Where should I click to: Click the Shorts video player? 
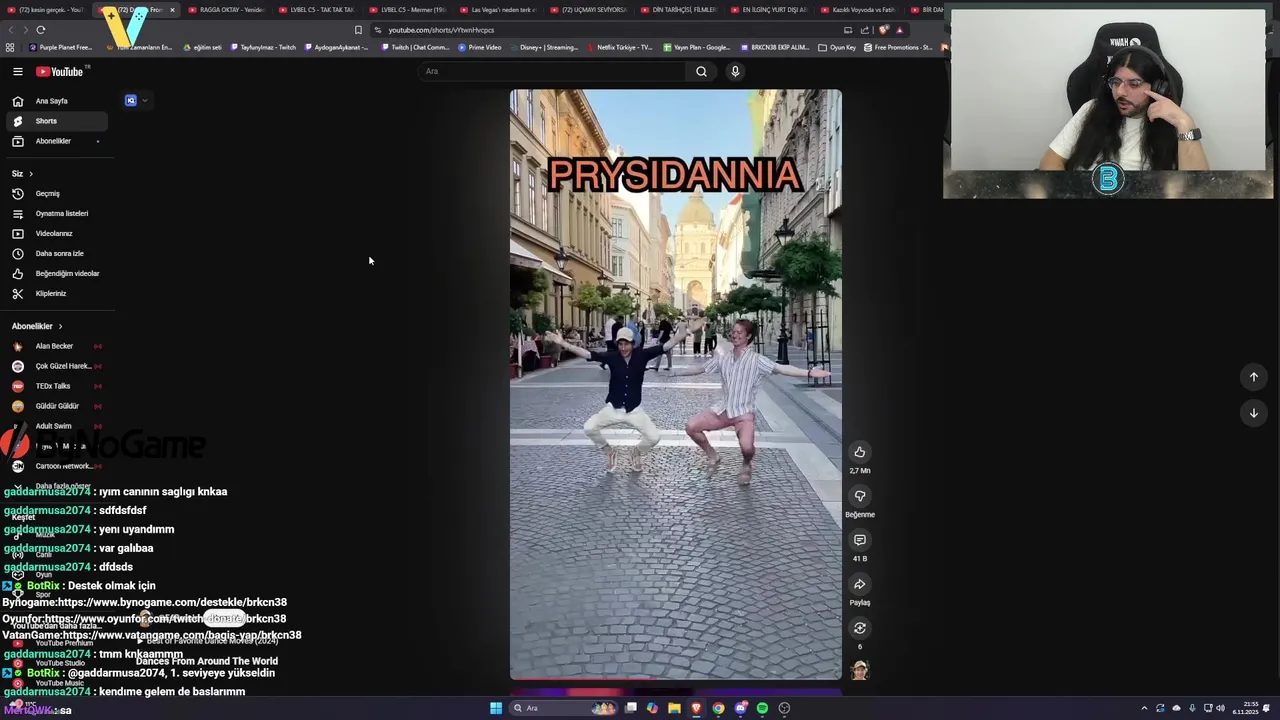[x=675, y=385]
